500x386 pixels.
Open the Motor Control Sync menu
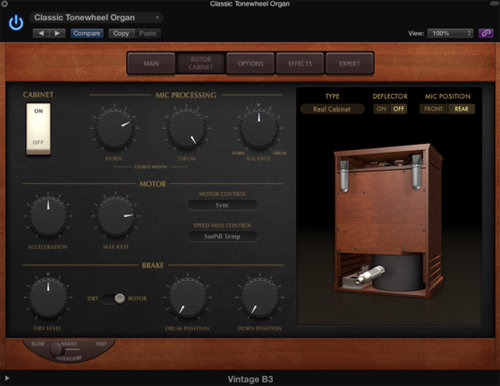pyautogui.click(x=222, y=205)
